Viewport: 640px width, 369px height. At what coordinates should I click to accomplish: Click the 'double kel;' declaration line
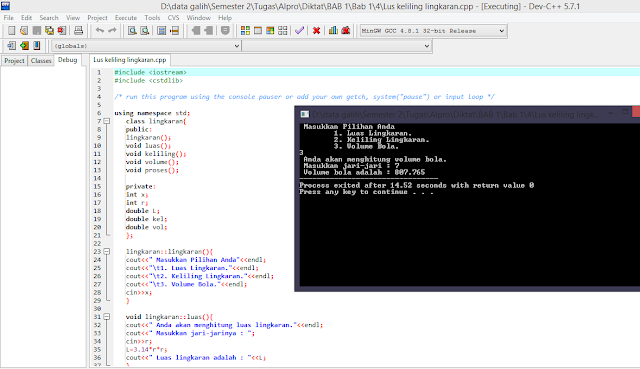tap(146, 219)
